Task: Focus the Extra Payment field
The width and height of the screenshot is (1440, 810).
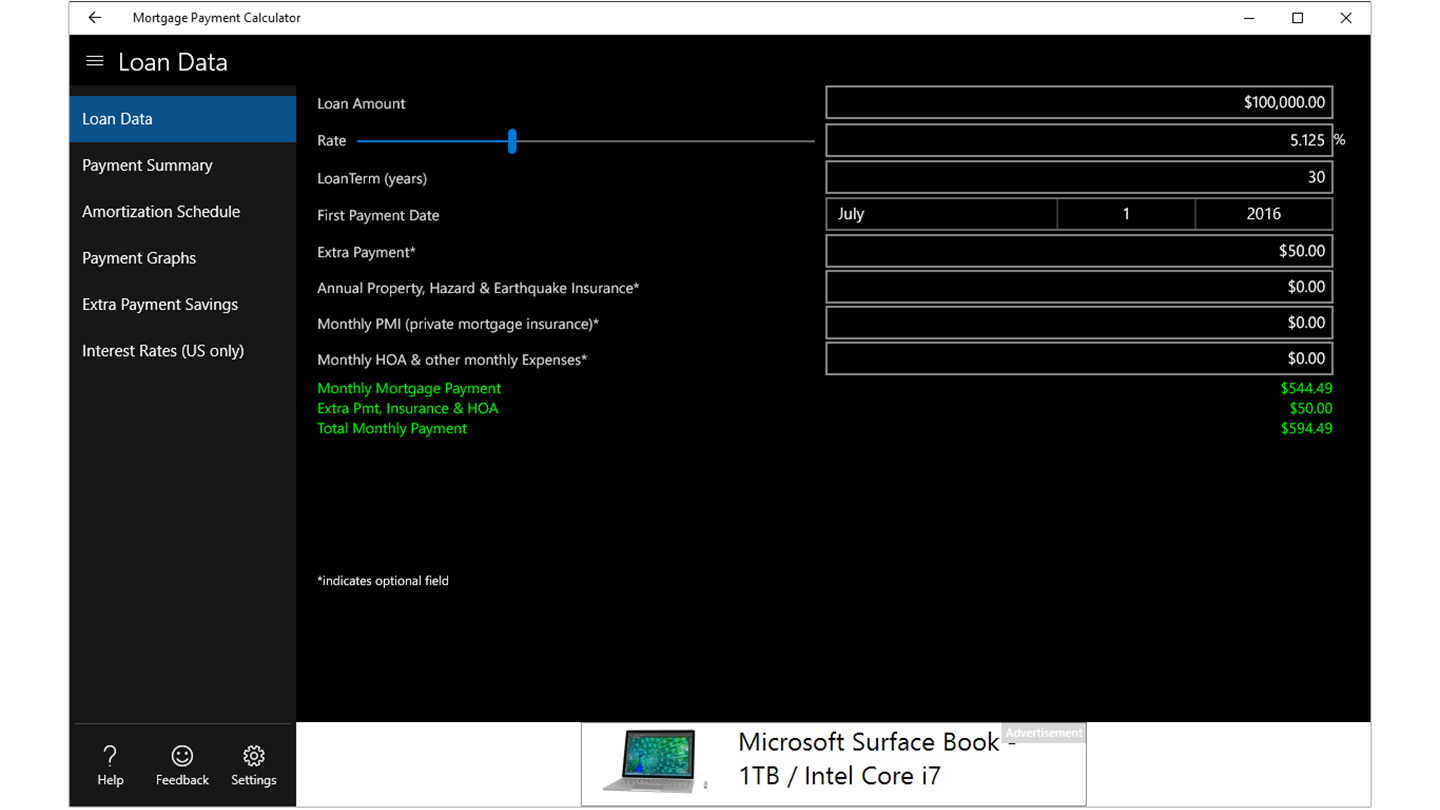Action: pyautogui.click(x=1079, y=251)
